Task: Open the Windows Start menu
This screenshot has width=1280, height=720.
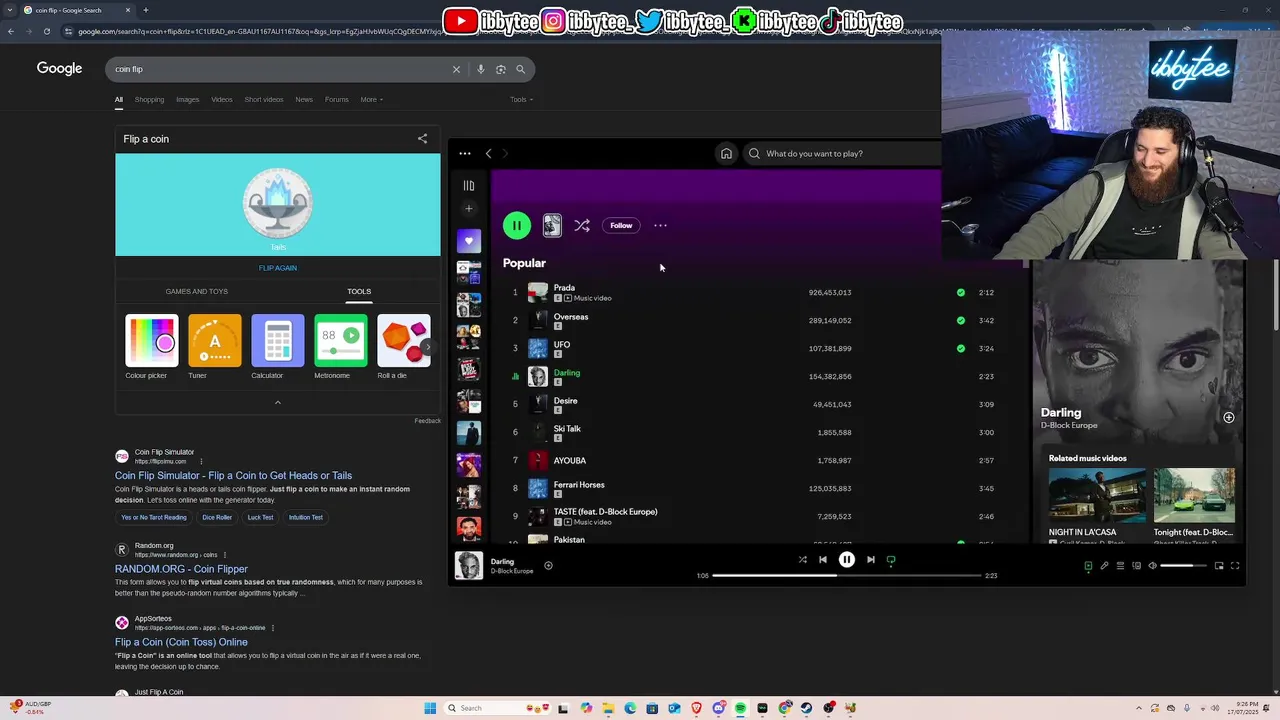Action: click(430, 708)
